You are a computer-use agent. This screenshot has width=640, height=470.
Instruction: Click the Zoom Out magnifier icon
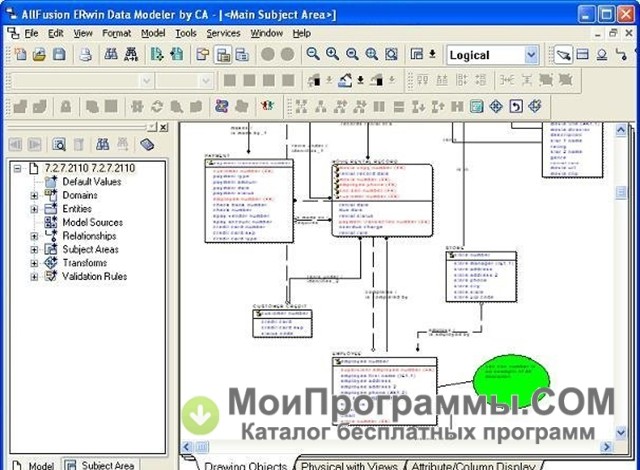(x=313, y=54)
